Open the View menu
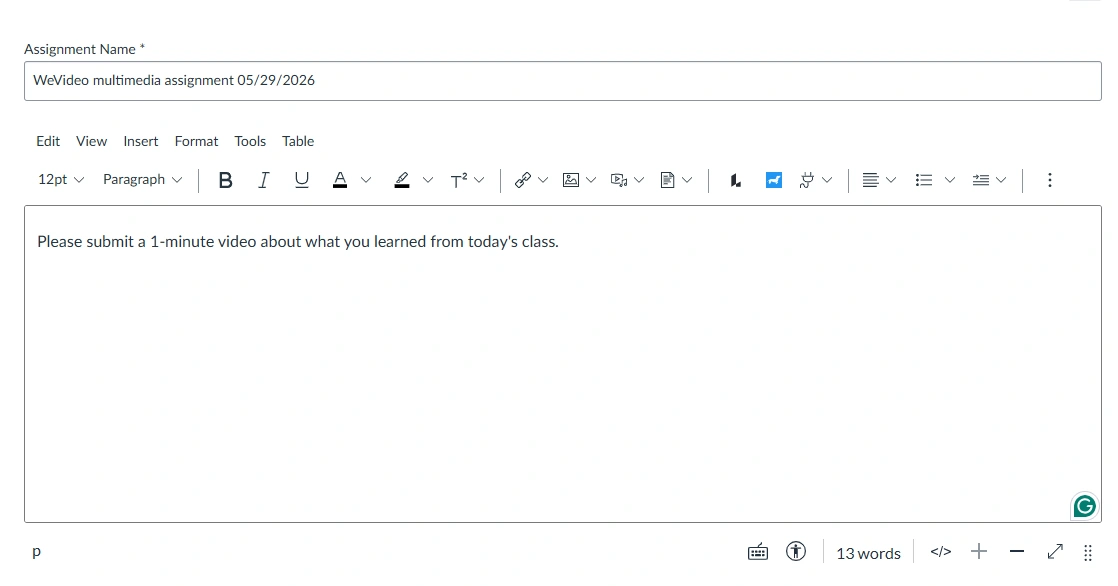 [91, 141]
